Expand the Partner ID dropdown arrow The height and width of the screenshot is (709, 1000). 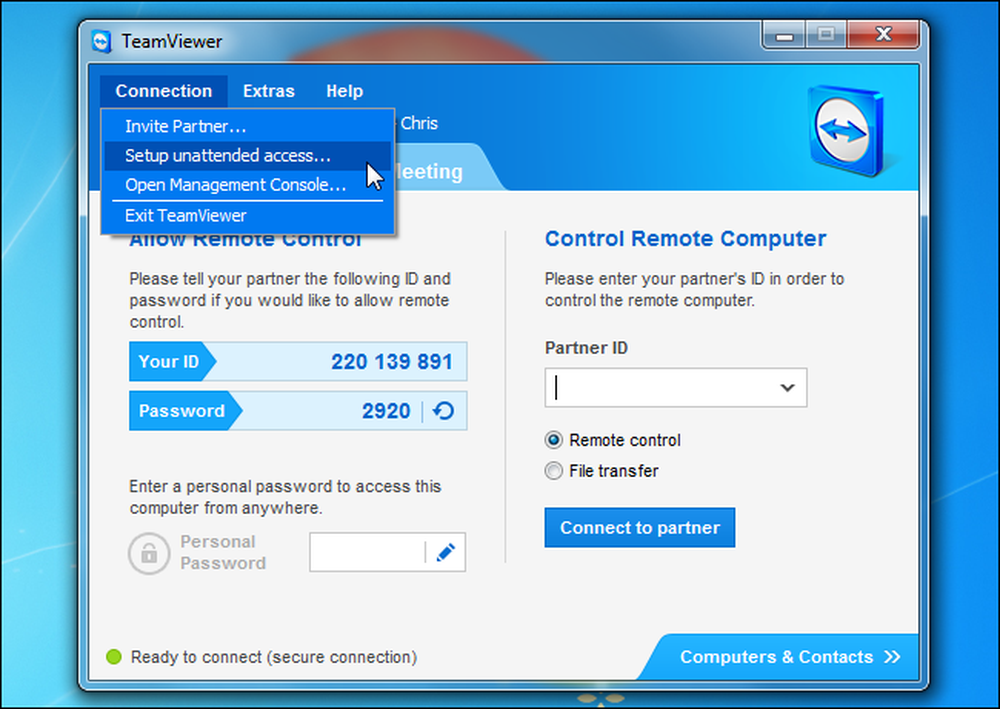(788, 387)
